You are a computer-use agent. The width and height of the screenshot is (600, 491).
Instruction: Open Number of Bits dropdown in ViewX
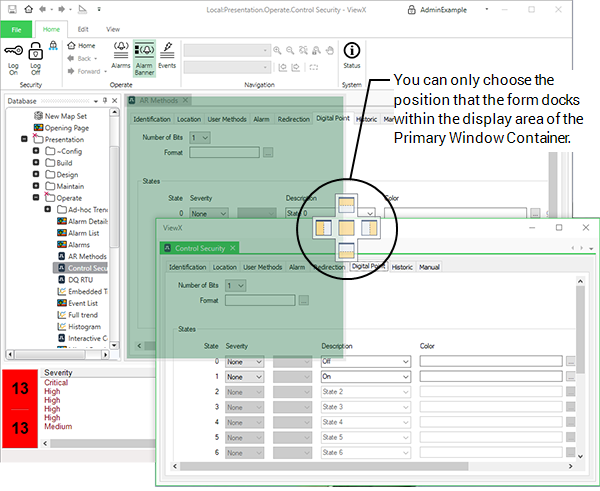(236, 285)
